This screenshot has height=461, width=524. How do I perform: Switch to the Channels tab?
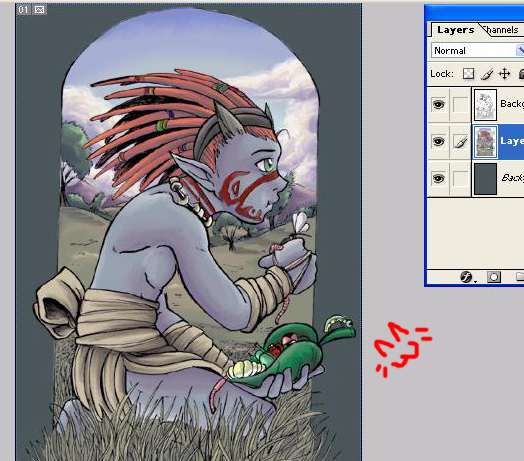coord(502,30)
